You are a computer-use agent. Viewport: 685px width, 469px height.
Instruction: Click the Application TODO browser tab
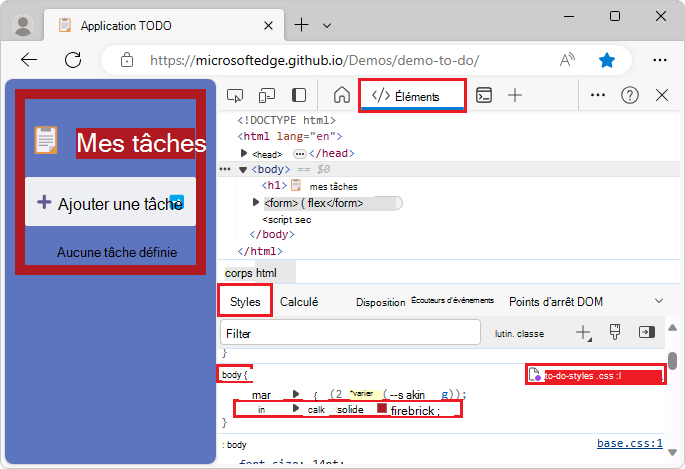point(164,25)
